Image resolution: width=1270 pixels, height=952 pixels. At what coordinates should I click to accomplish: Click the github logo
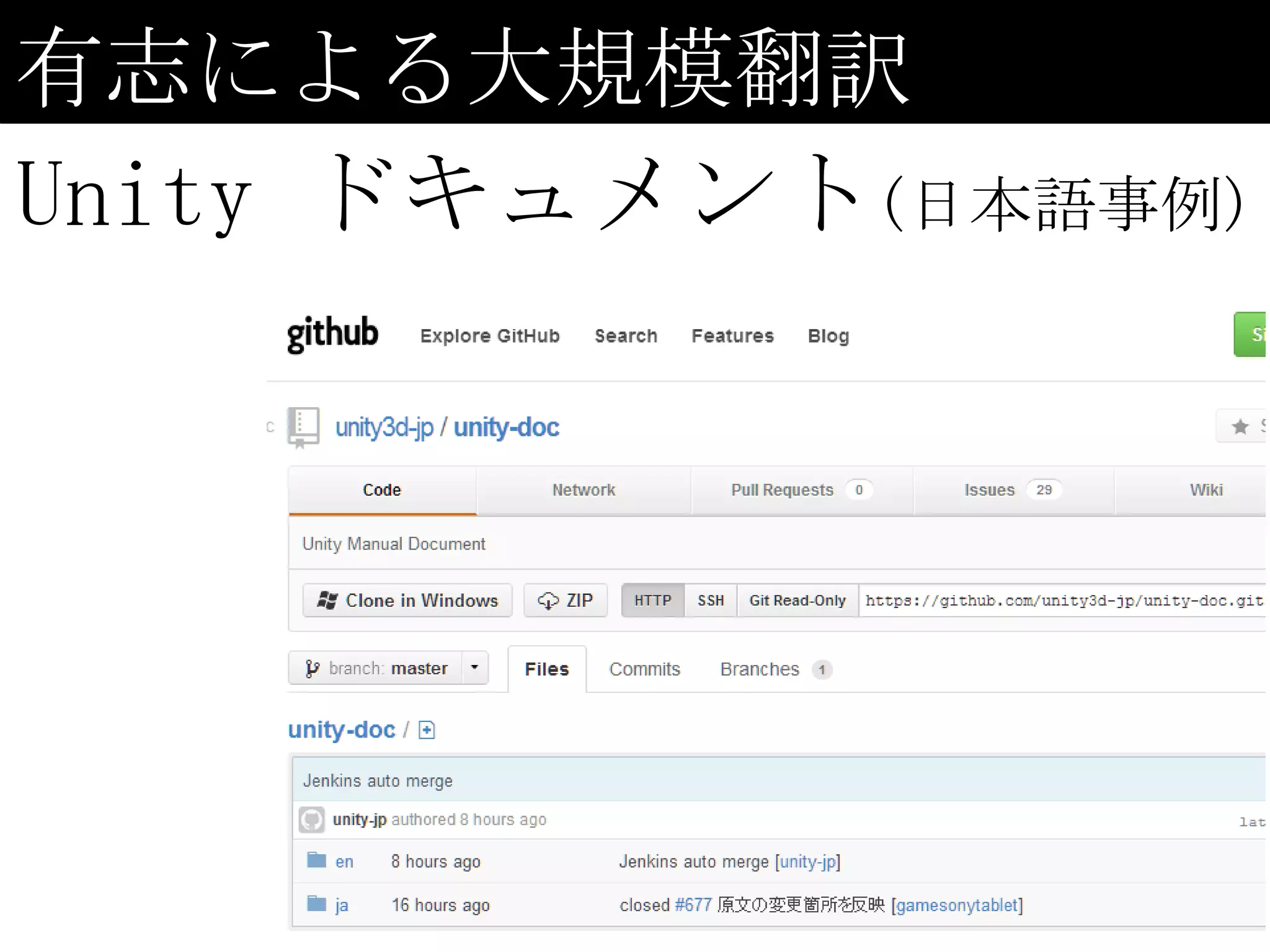(332, 335)
